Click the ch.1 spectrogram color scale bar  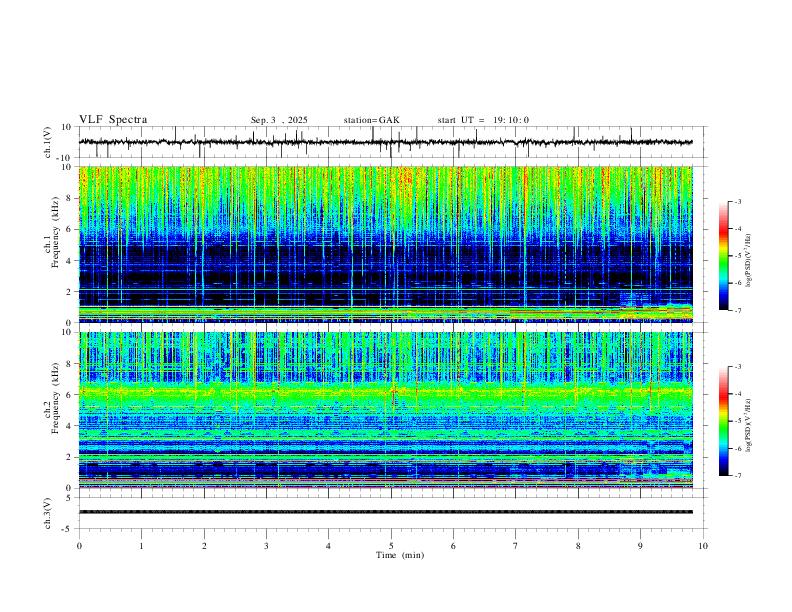tap(723, 256)
